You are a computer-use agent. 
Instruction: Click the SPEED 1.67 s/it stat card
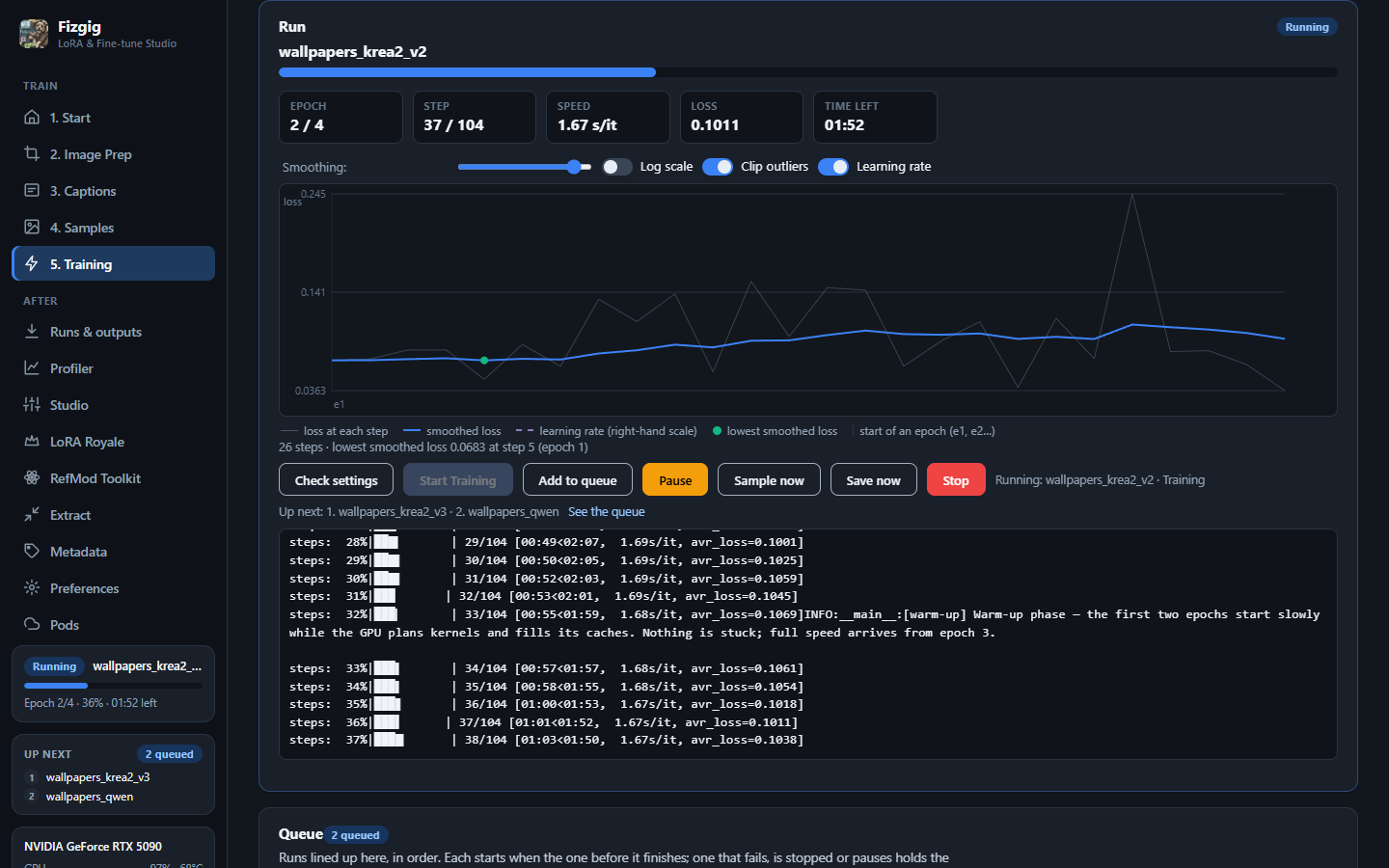coord(608,117)
